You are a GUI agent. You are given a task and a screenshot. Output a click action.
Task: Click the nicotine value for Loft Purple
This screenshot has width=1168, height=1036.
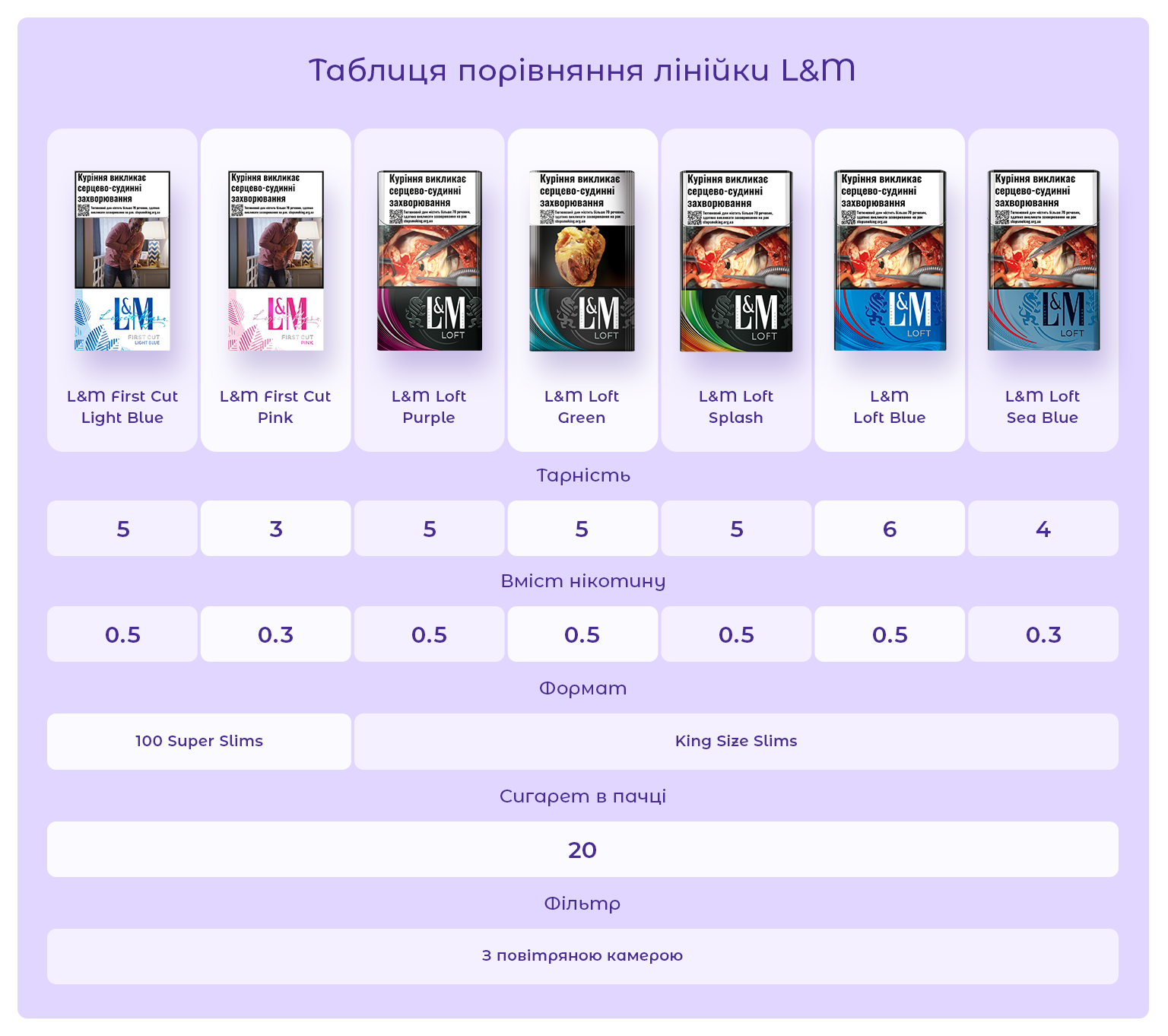click(x=430, y=634)
